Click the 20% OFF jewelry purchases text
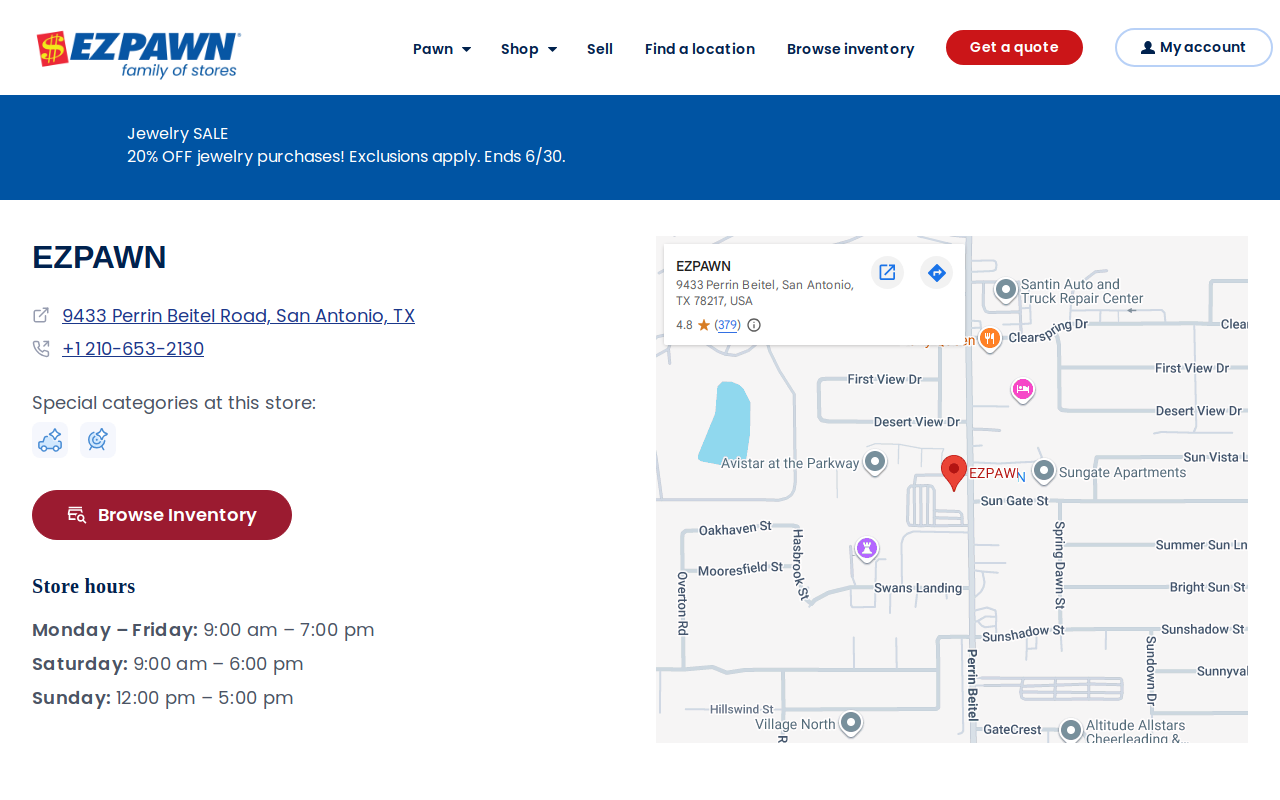The height and width of the screenshot is (800, 1280). point(346,157)
